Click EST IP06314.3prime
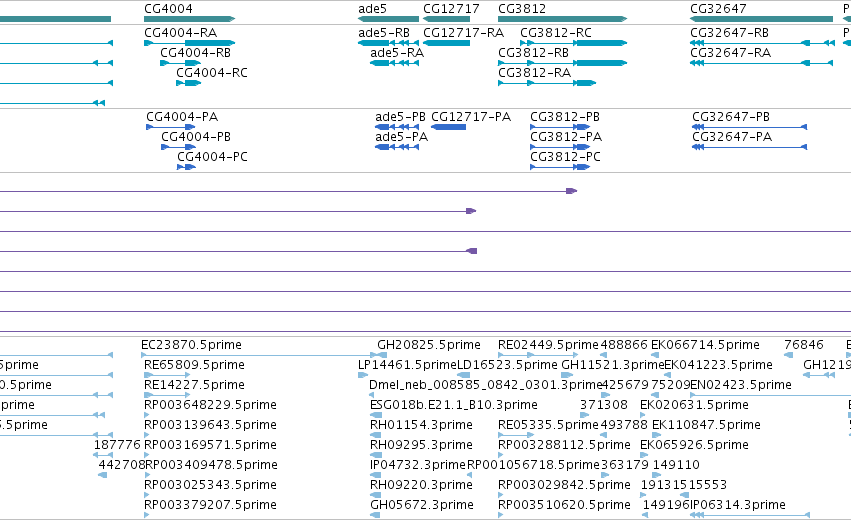Viewport: 851px width, 520px height. click(x=738, y=505)
